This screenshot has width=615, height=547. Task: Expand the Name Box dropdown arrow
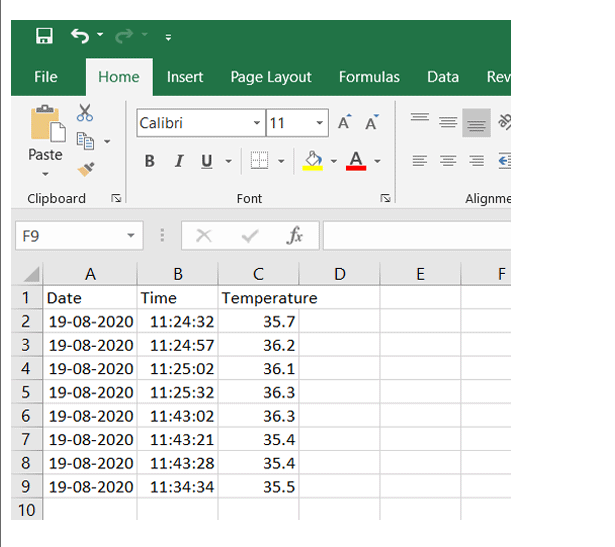[x=131, y=236]
